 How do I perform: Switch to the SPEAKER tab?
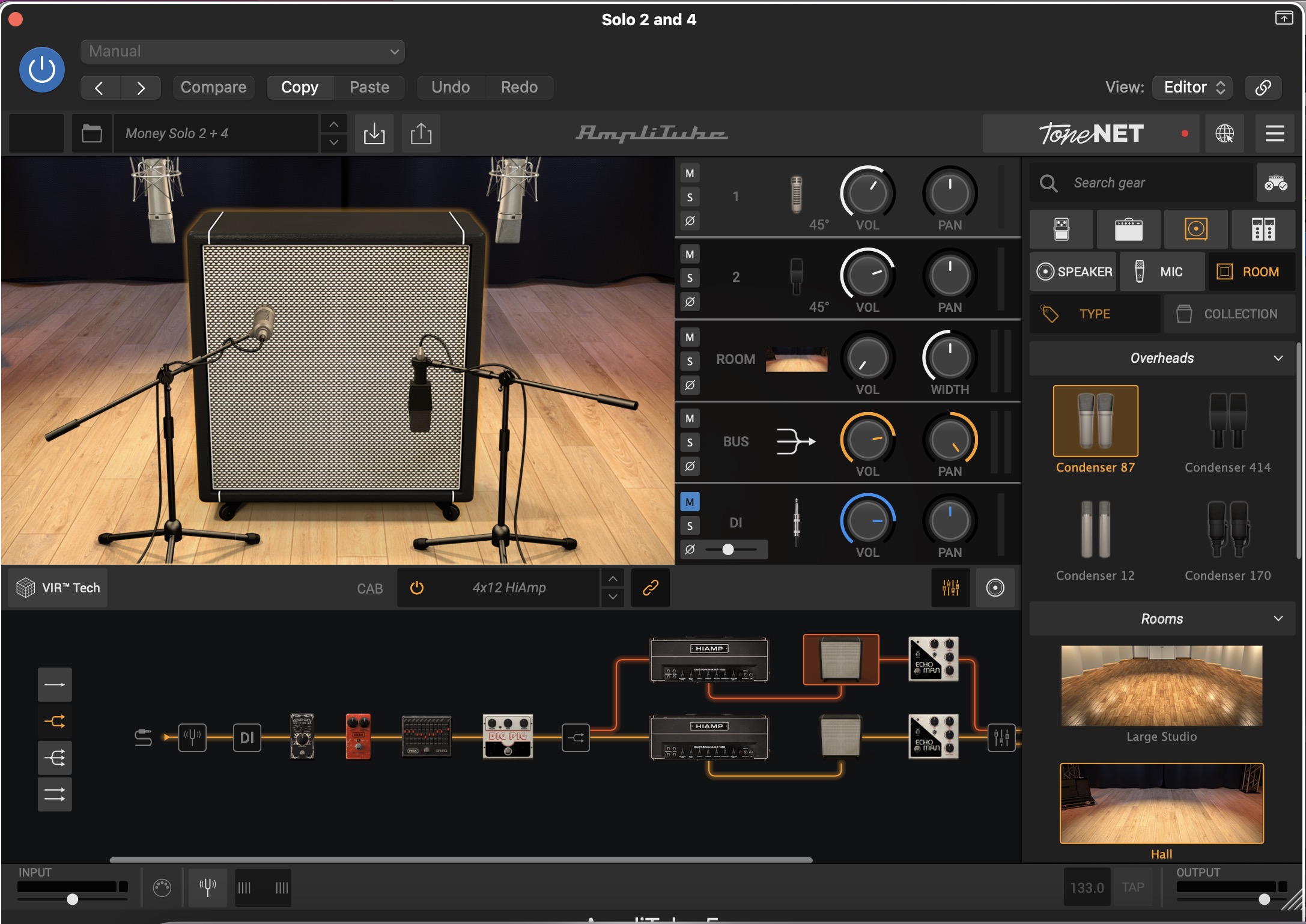1073,272
